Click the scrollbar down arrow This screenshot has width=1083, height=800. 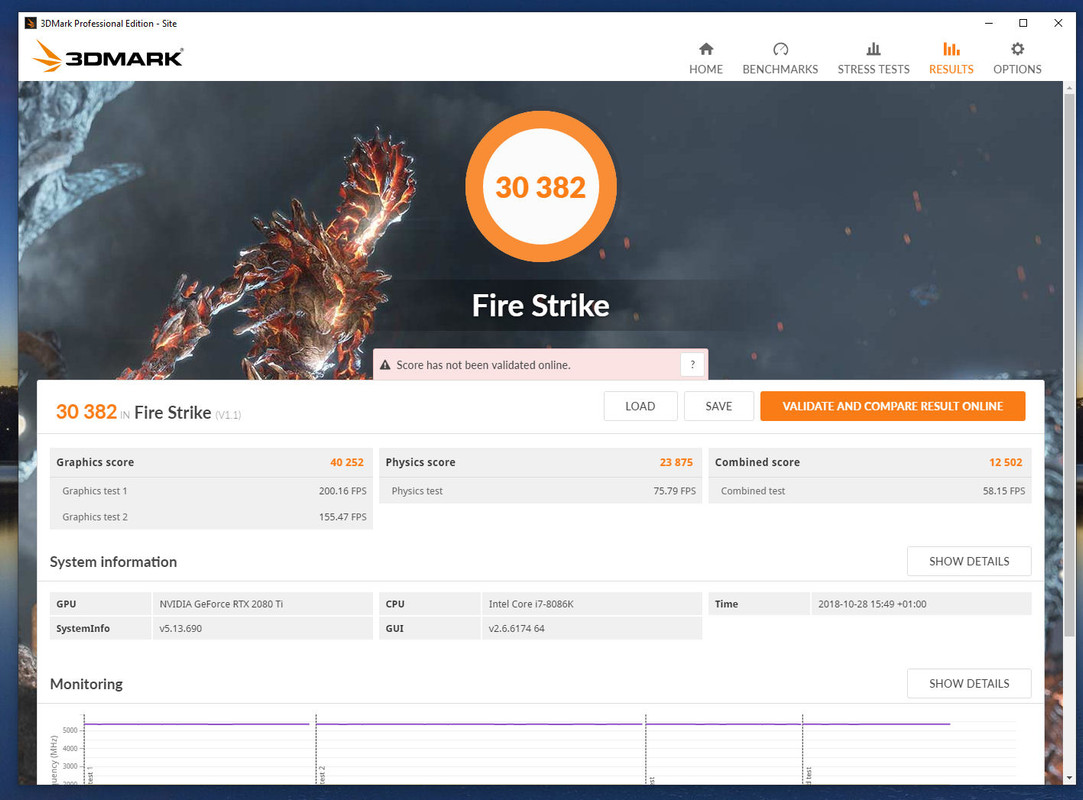point(1069,778)
